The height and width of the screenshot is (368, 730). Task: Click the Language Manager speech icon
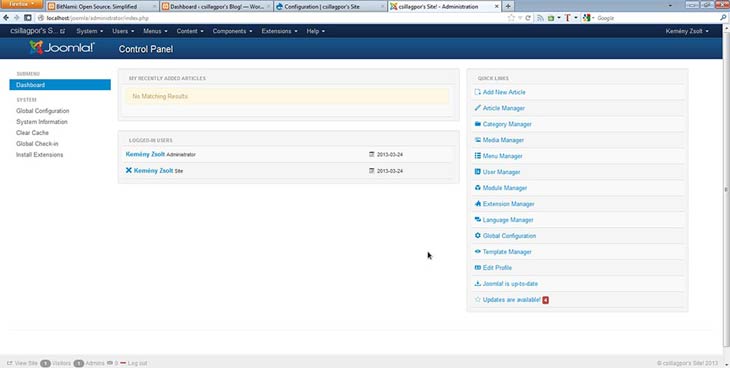click(x=477, y=219)
